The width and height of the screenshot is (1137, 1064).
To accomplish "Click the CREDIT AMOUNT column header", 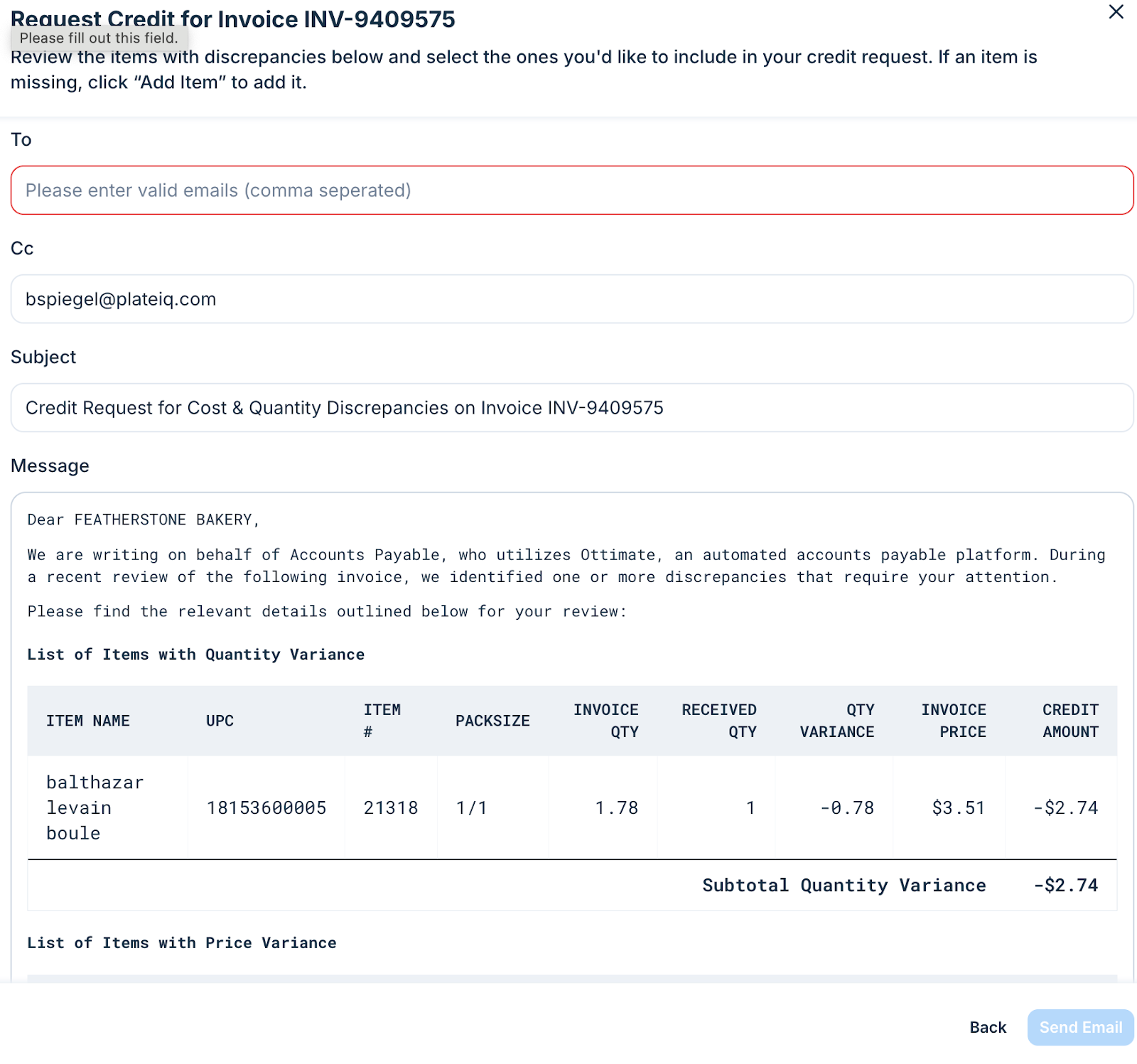I will click(1070, 721).
